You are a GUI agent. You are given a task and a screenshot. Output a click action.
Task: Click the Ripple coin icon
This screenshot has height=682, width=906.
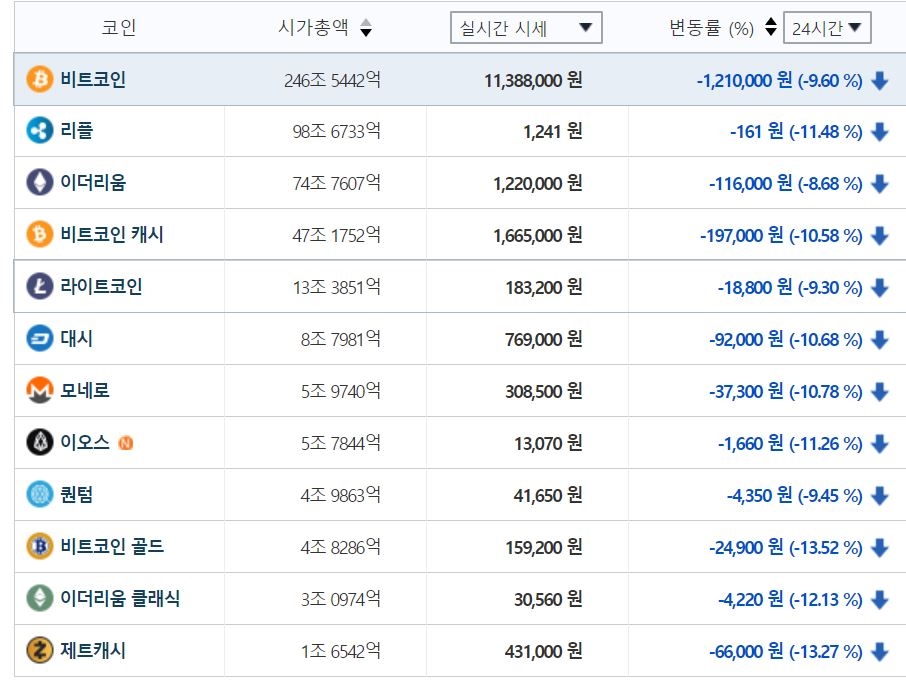coord(40,131)
